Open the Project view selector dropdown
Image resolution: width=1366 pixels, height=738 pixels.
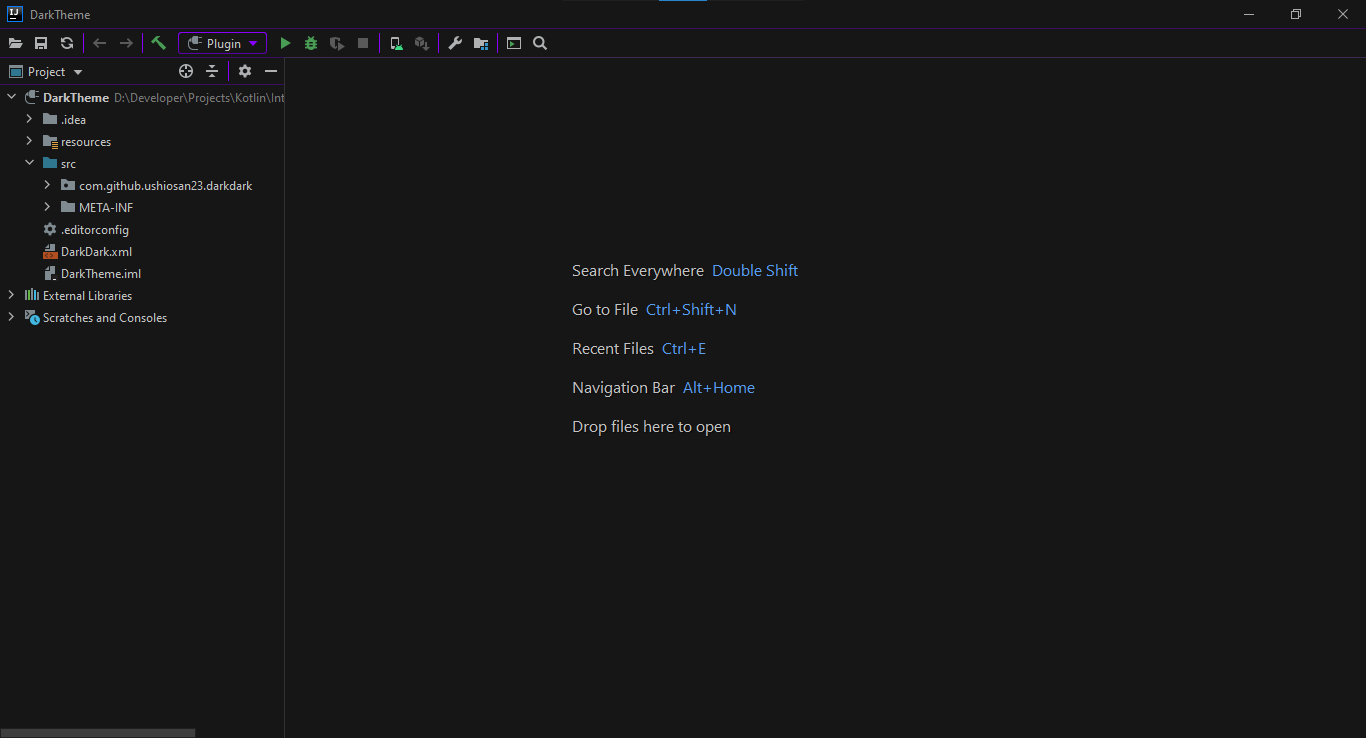pos(77,71)
